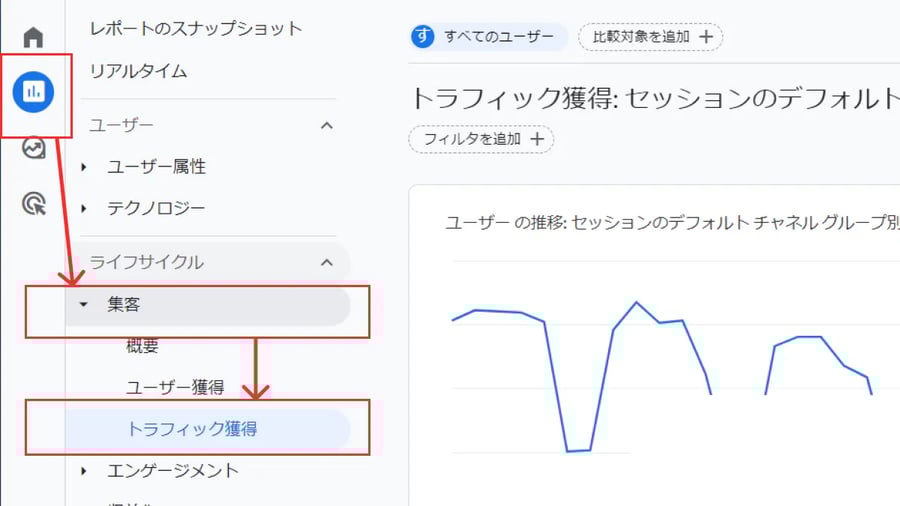Viewport: 900px width, 506px height.
Task: Open the Advertising cursor target icon
Action: pyautogui.click(x=33, y=204)
